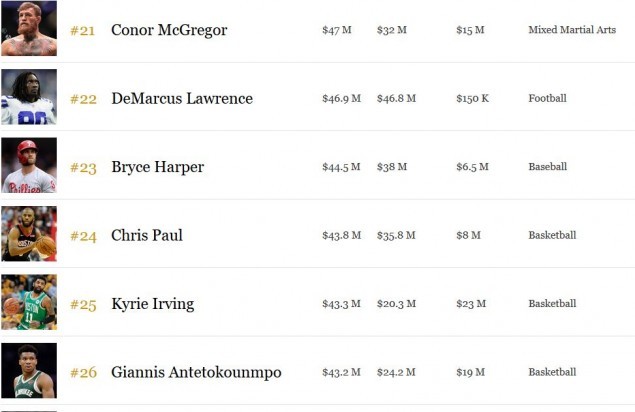635x412 pixels.
Task: Click the #26 rank number
Action: click(83, 373)
